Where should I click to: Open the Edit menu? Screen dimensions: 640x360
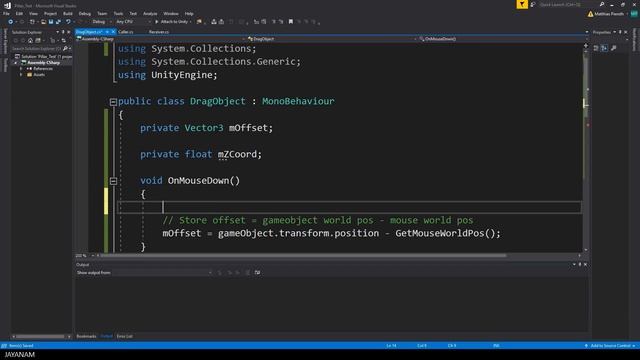coord(19,13)
